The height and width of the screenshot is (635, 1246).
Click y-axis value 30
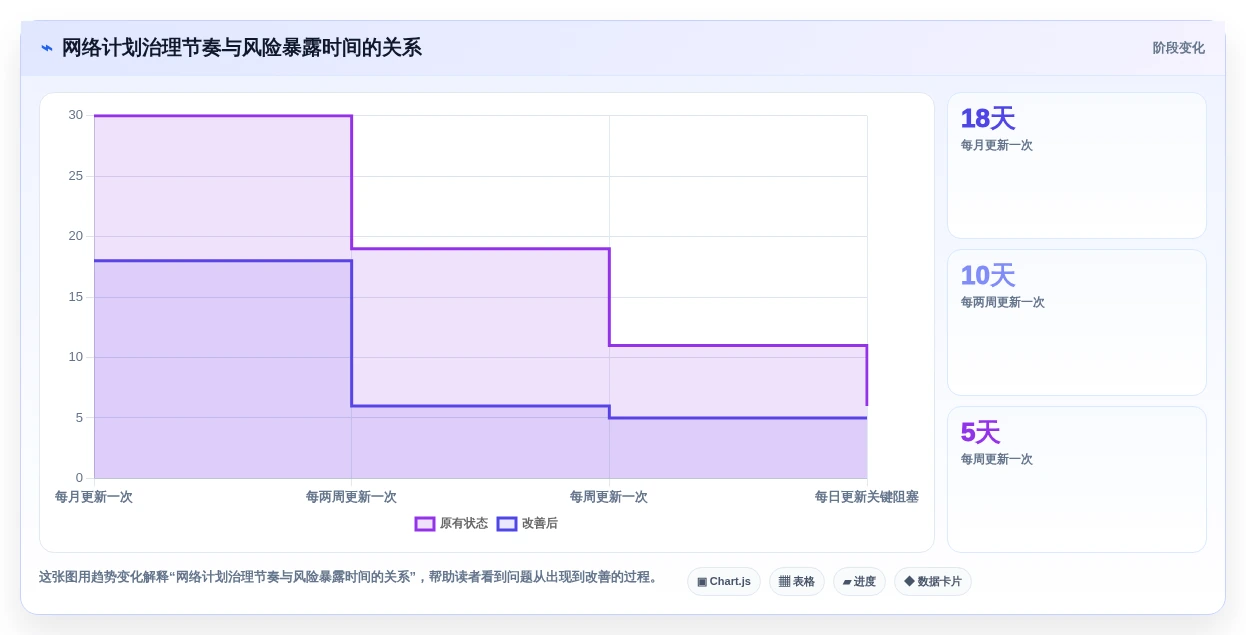click(76, 115)
